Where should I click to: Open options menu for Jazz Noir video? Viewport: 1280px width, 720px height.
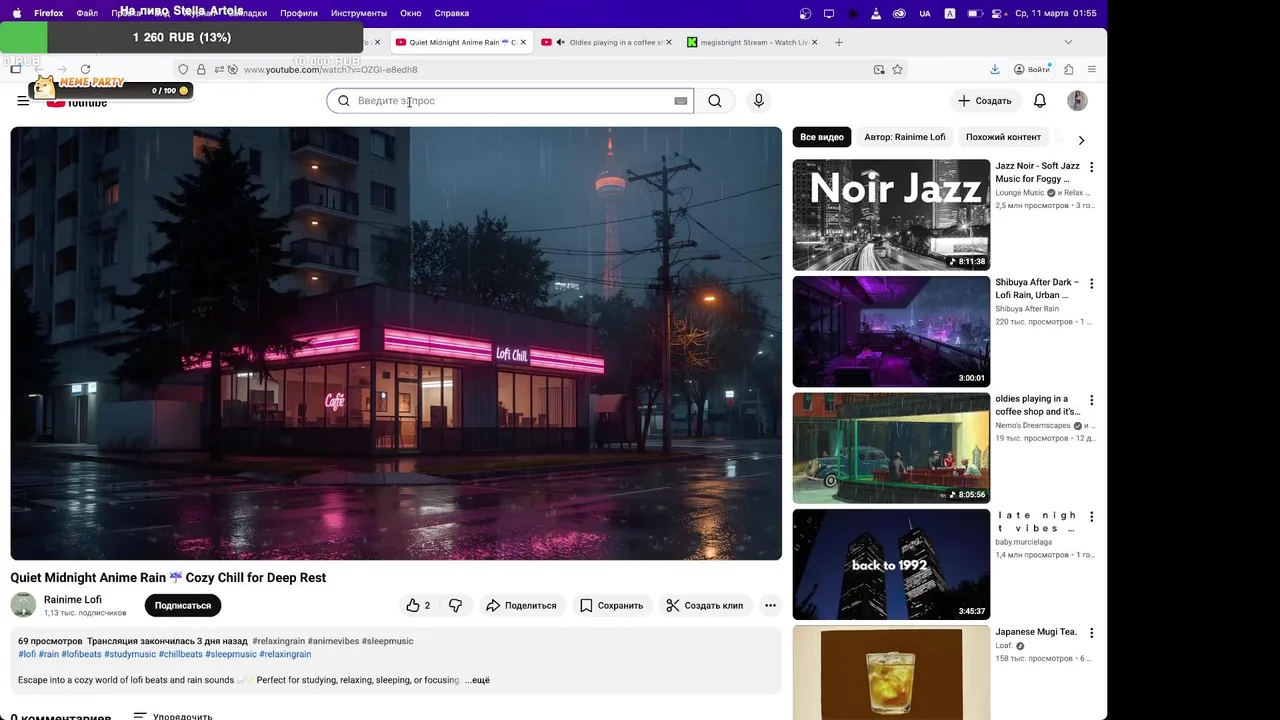click(1091, 167)
